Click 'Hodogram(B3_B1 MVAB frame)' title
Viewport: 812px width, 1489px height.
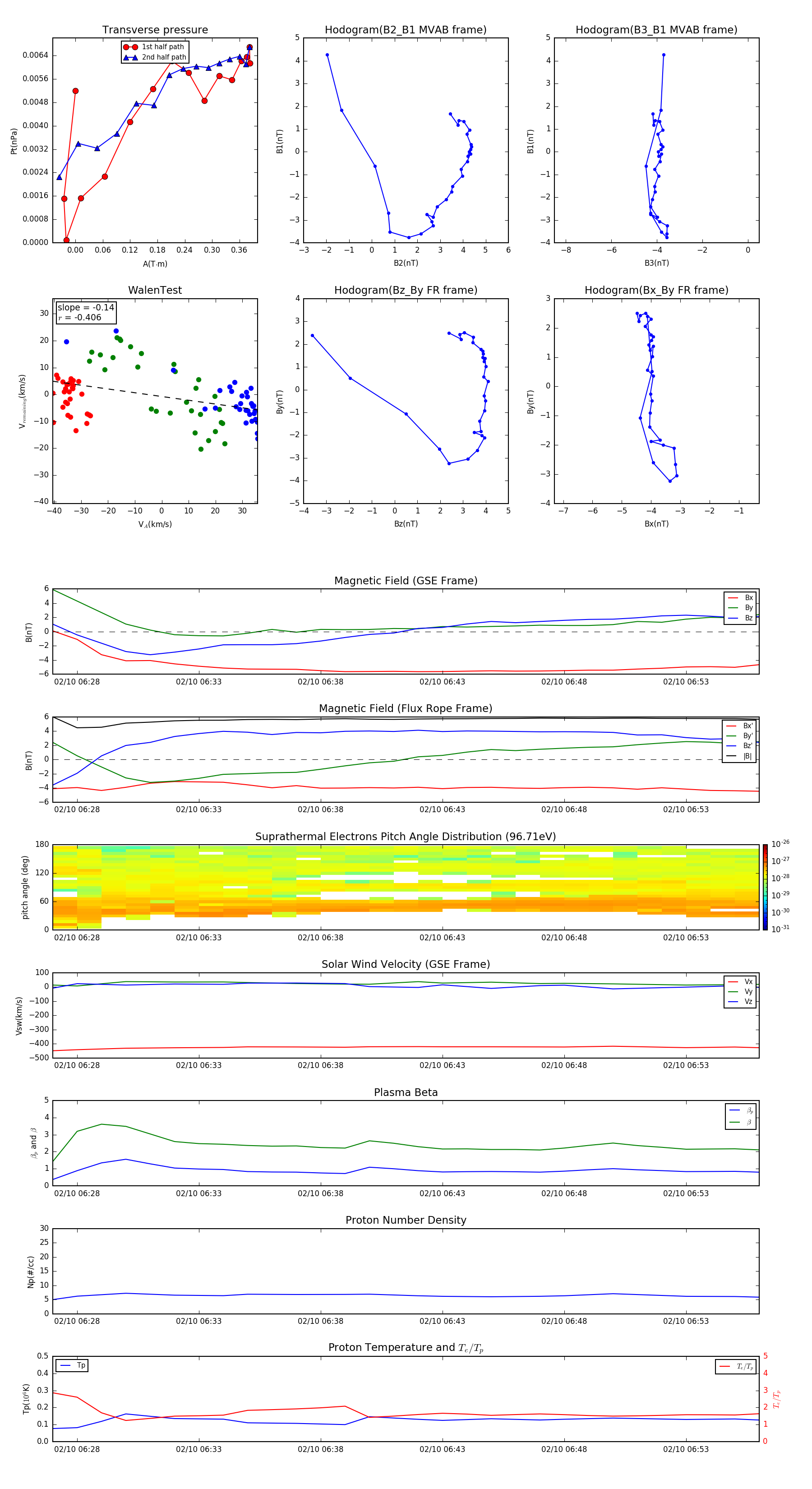(x=656, y=30)
